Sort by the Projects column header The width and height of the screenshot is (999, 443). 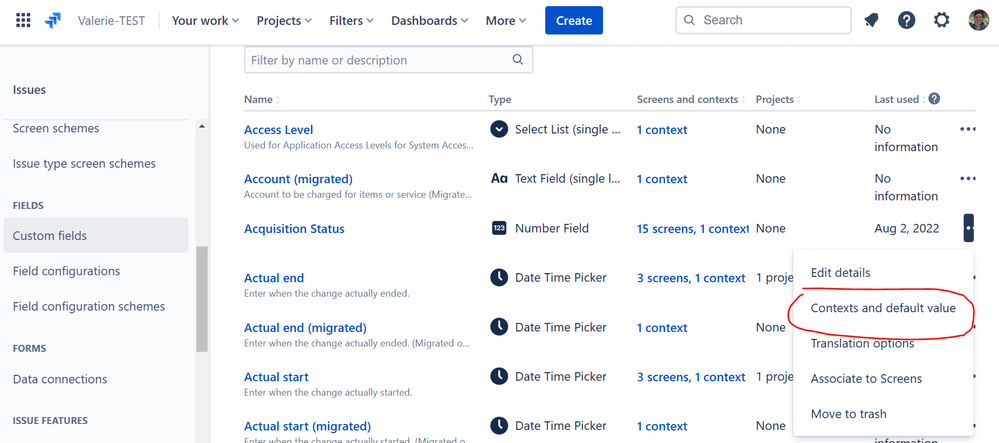tap(779, 99)
